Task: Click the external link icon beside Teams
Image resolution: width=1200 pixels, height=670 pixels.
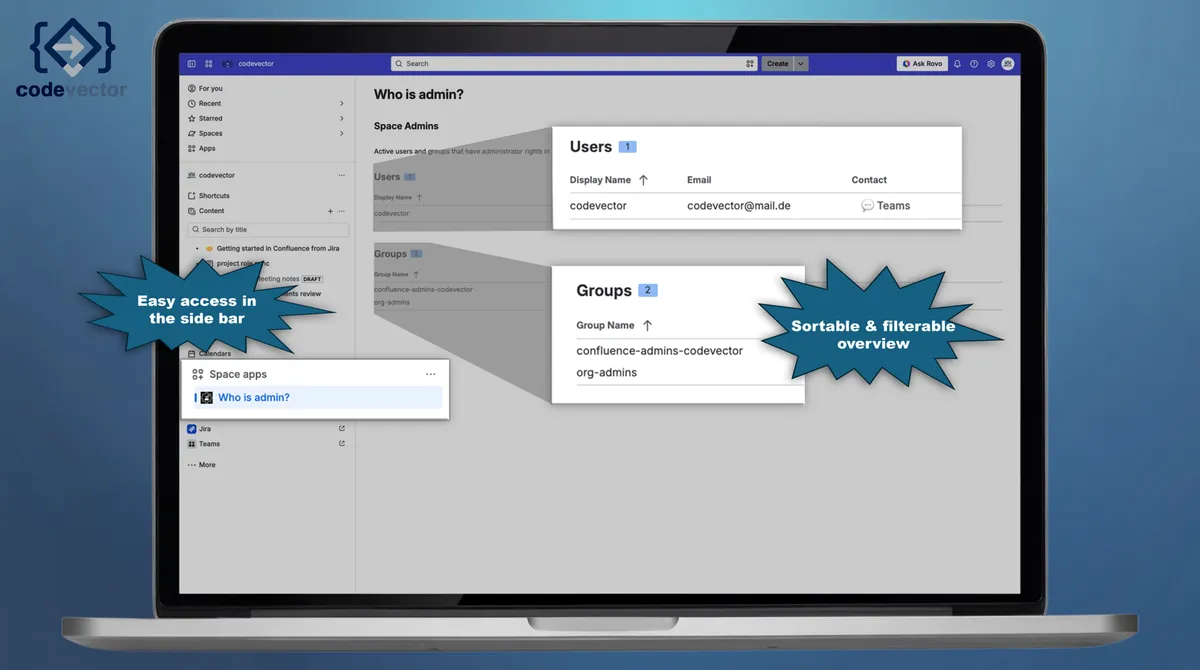Action: [x=342, y=444]
